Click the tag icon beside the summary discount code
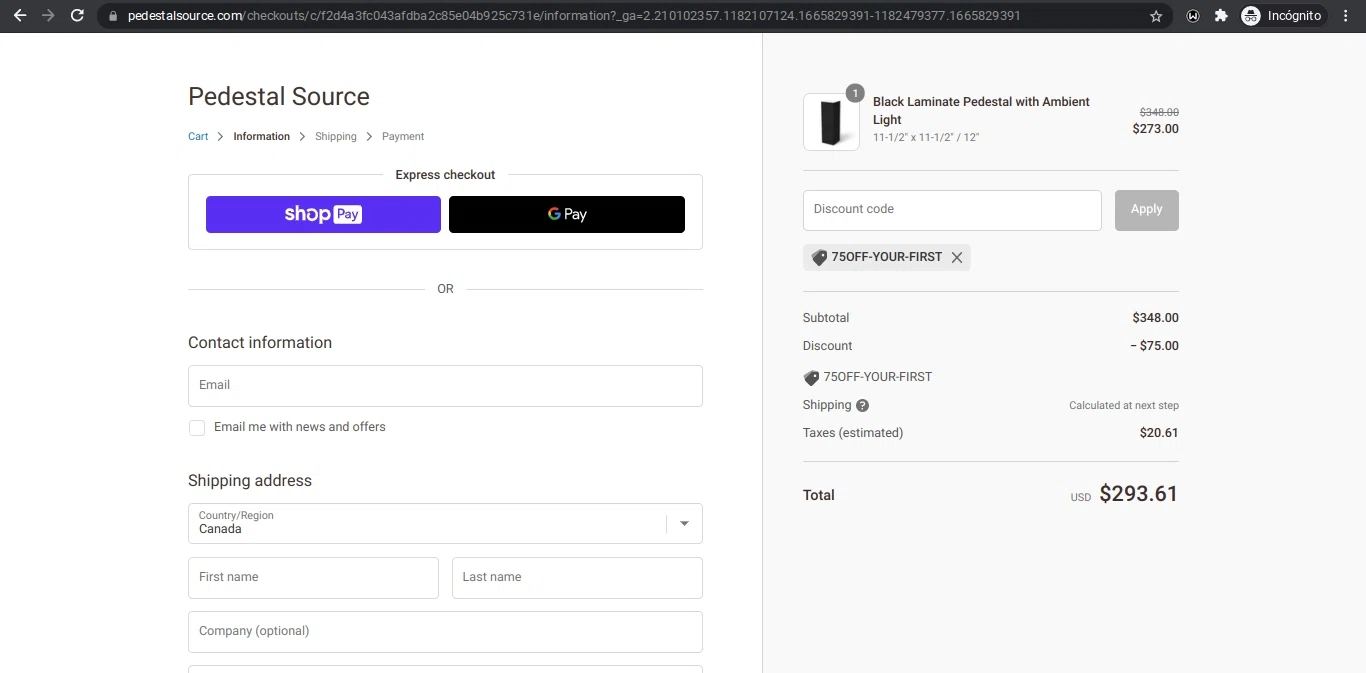1366x673 pixels. point(811,378)
